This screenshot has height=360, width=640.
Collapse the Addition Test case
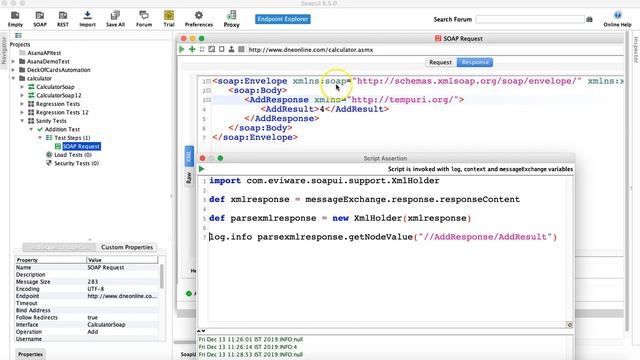coord(31,129)
